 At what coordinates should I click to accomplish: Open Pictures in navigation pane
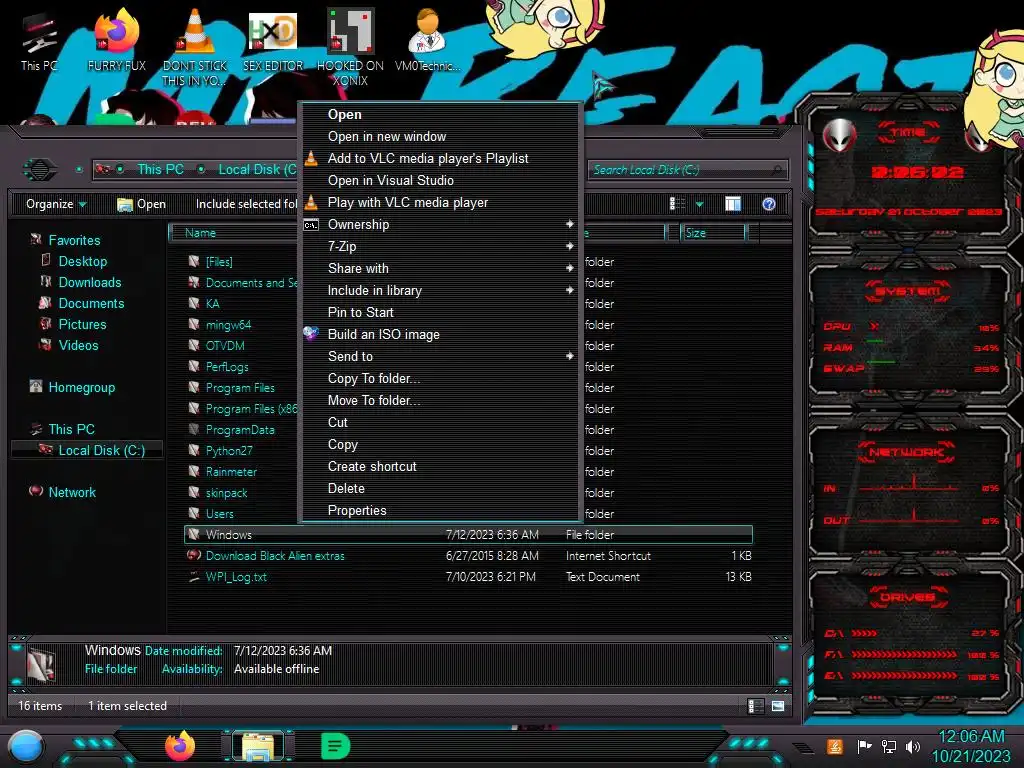pos(82,324)
